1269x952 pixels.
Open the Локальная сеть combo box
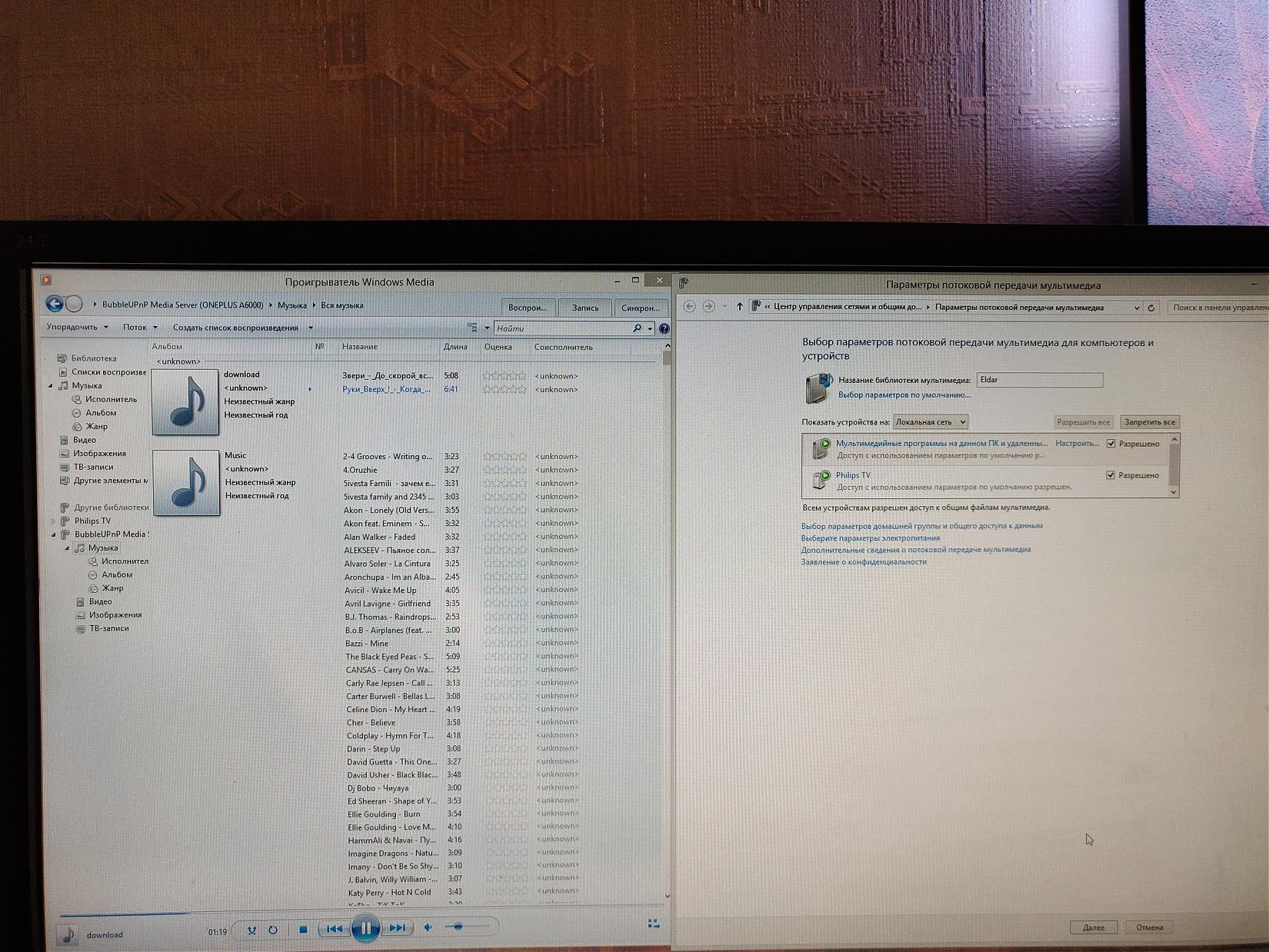931,421
